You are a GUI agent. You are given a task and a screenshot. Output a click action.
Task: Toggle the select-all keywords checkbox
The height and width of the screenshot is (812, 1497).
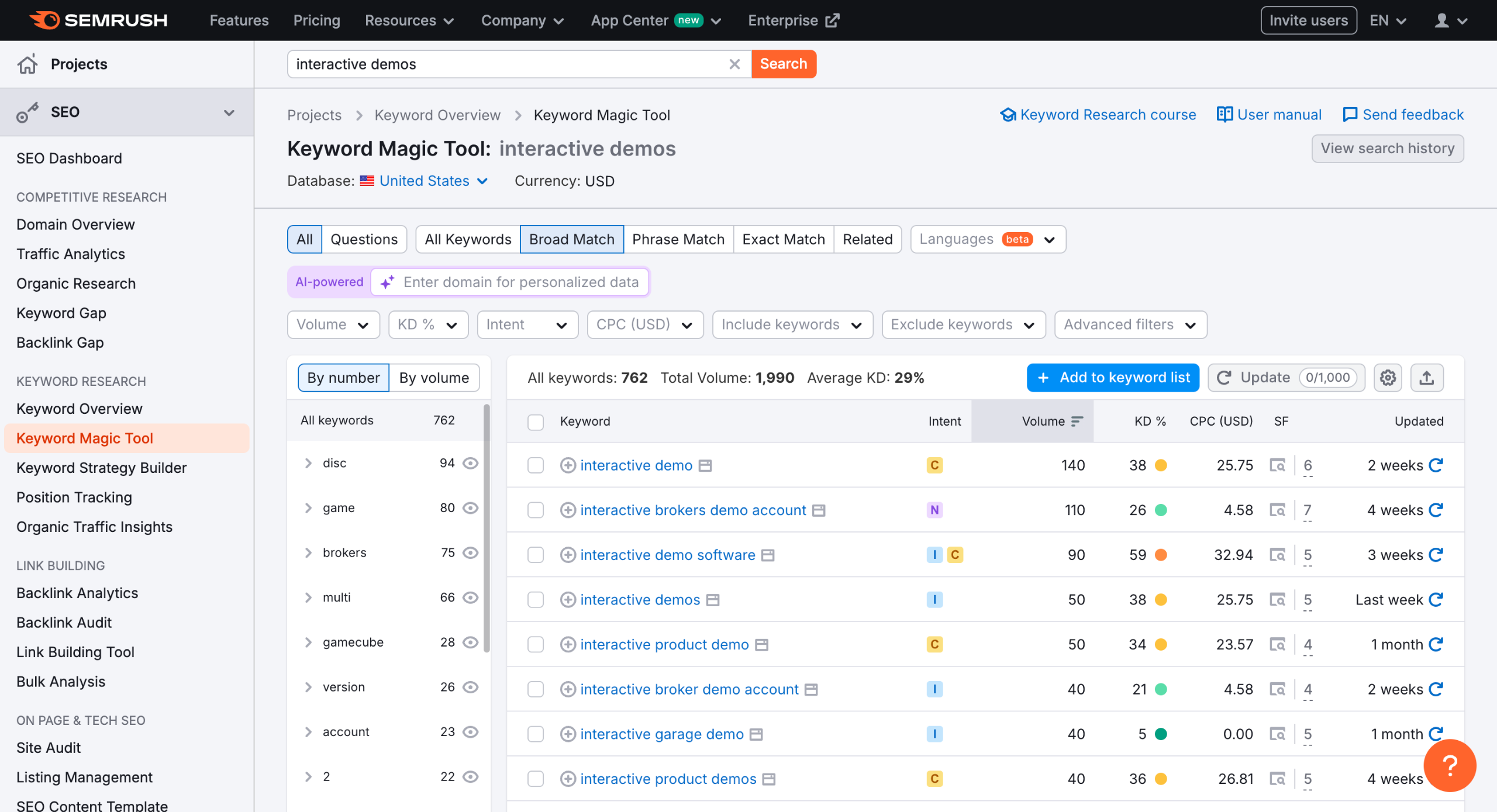(535, 421)
